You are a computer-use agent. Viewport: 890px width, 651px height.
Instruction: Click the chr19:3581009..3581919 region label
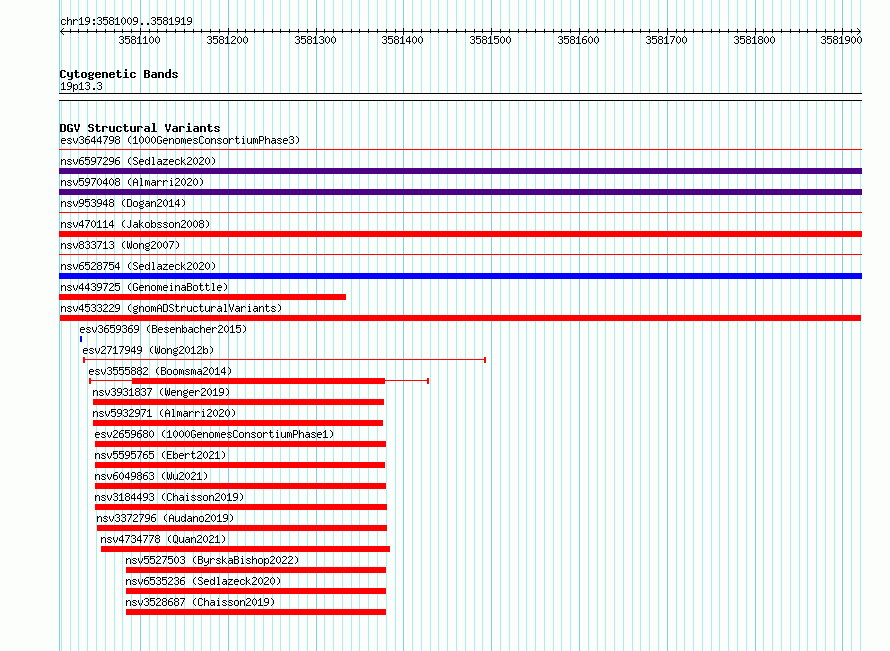[x=126, y=21]
